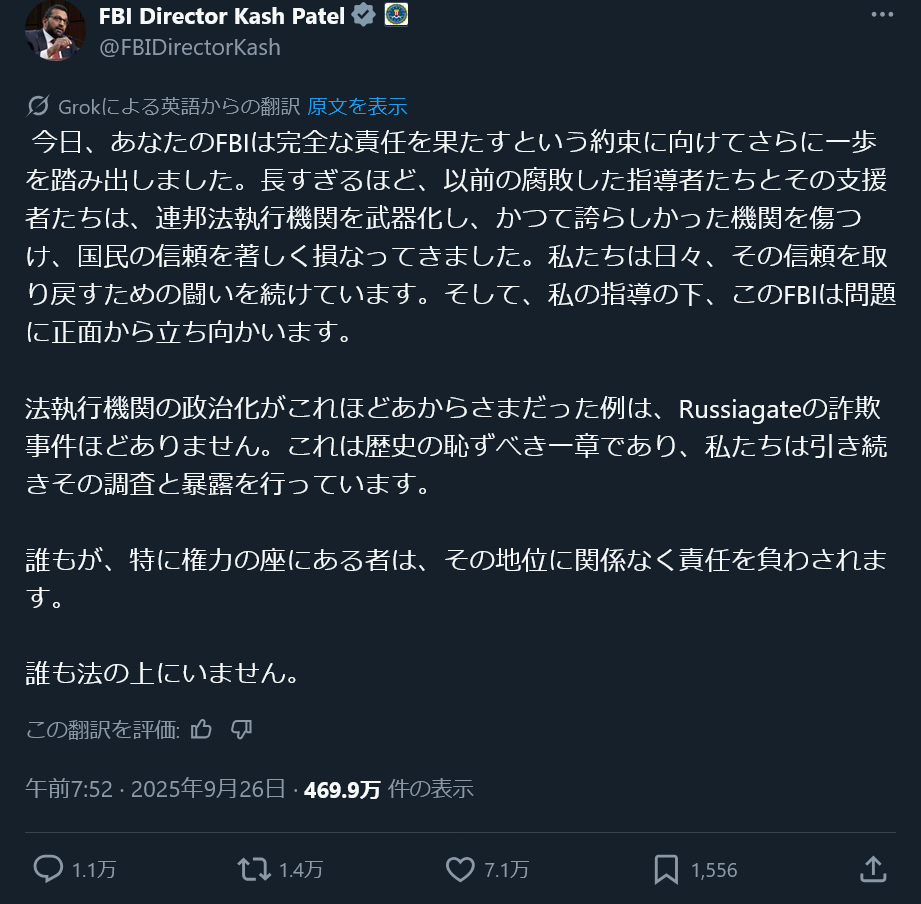
Task: Show original text via 原文を表示
Action: [357, 107]
